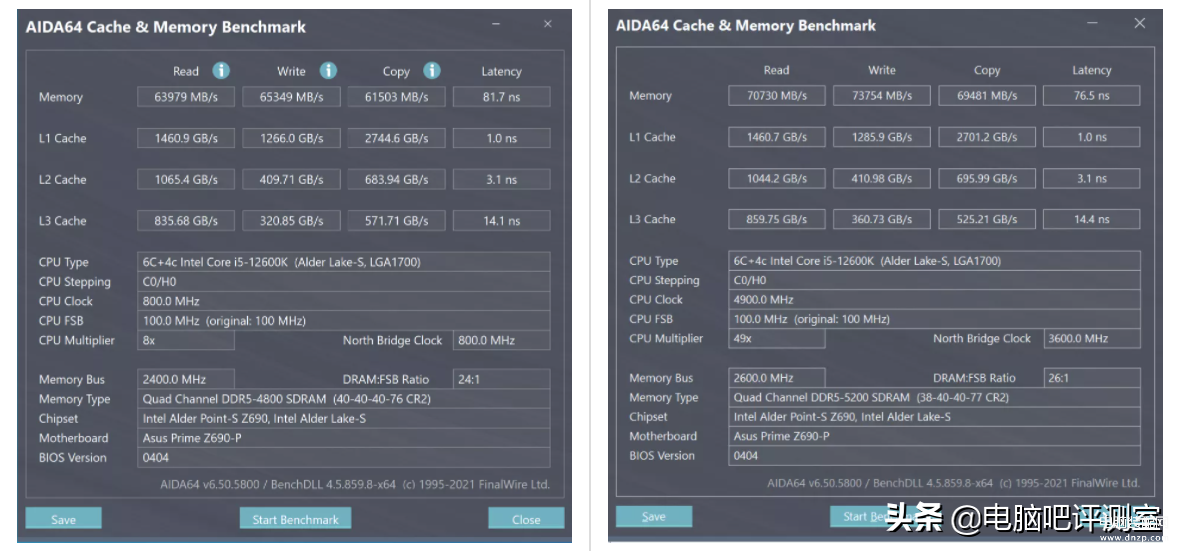Viewport: 1179px width, 551px height.
Task: Select L3 copy value 571.71 GB/s
Action: tap(396, 221)
